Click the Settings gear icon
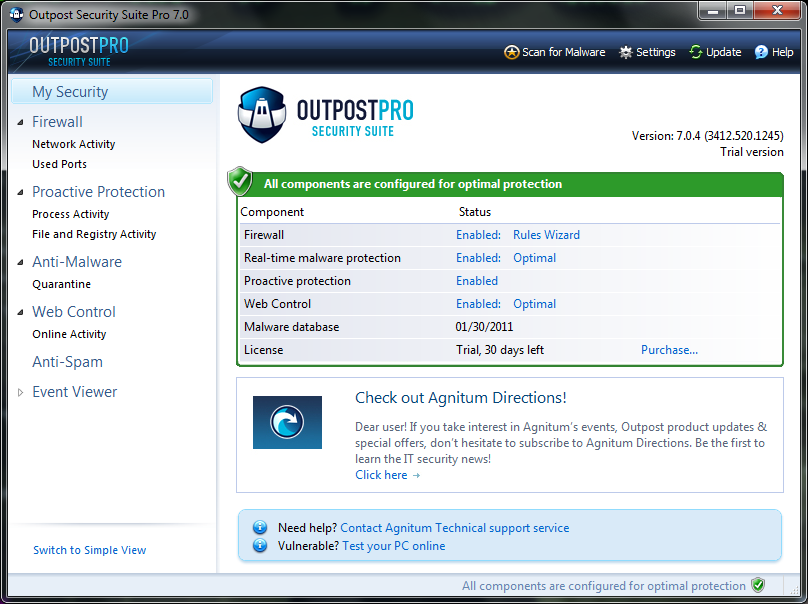This screenshot has height=604, width=808. click(626, 52)
